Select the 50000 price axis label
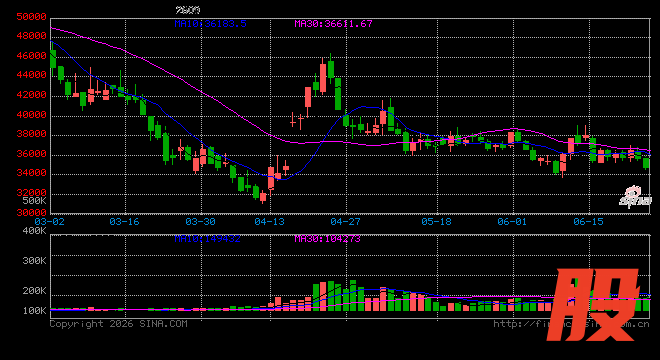Image resolution: width=660 pixels, height=360 pixels. point(31,17)
